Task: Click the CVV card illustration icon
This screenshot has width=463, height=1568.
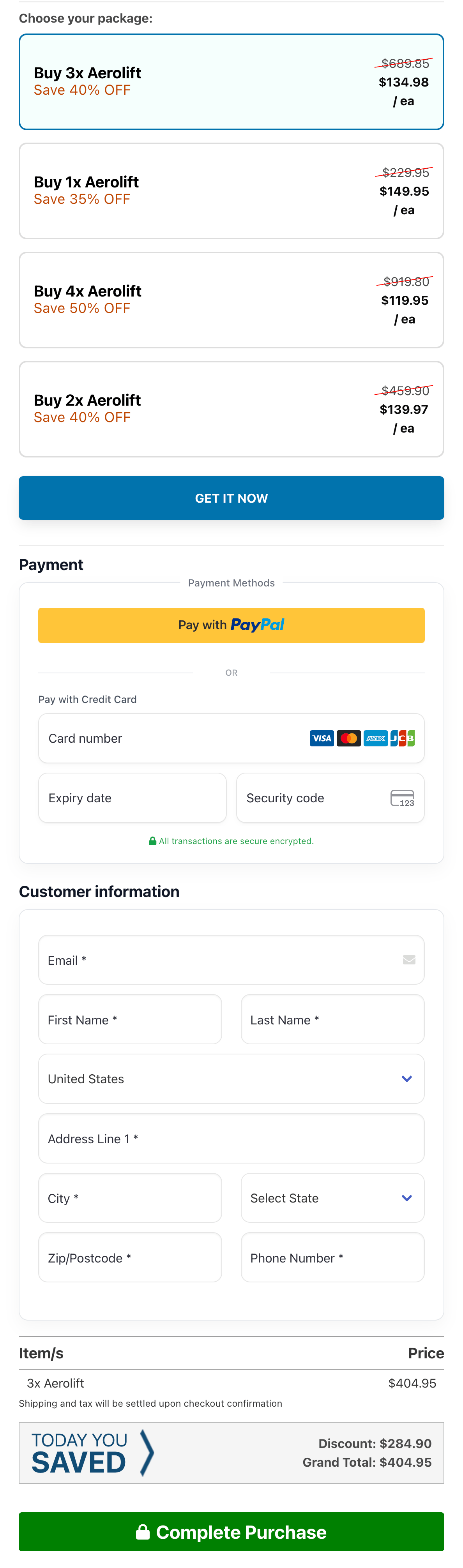Action: coord(401,797)
